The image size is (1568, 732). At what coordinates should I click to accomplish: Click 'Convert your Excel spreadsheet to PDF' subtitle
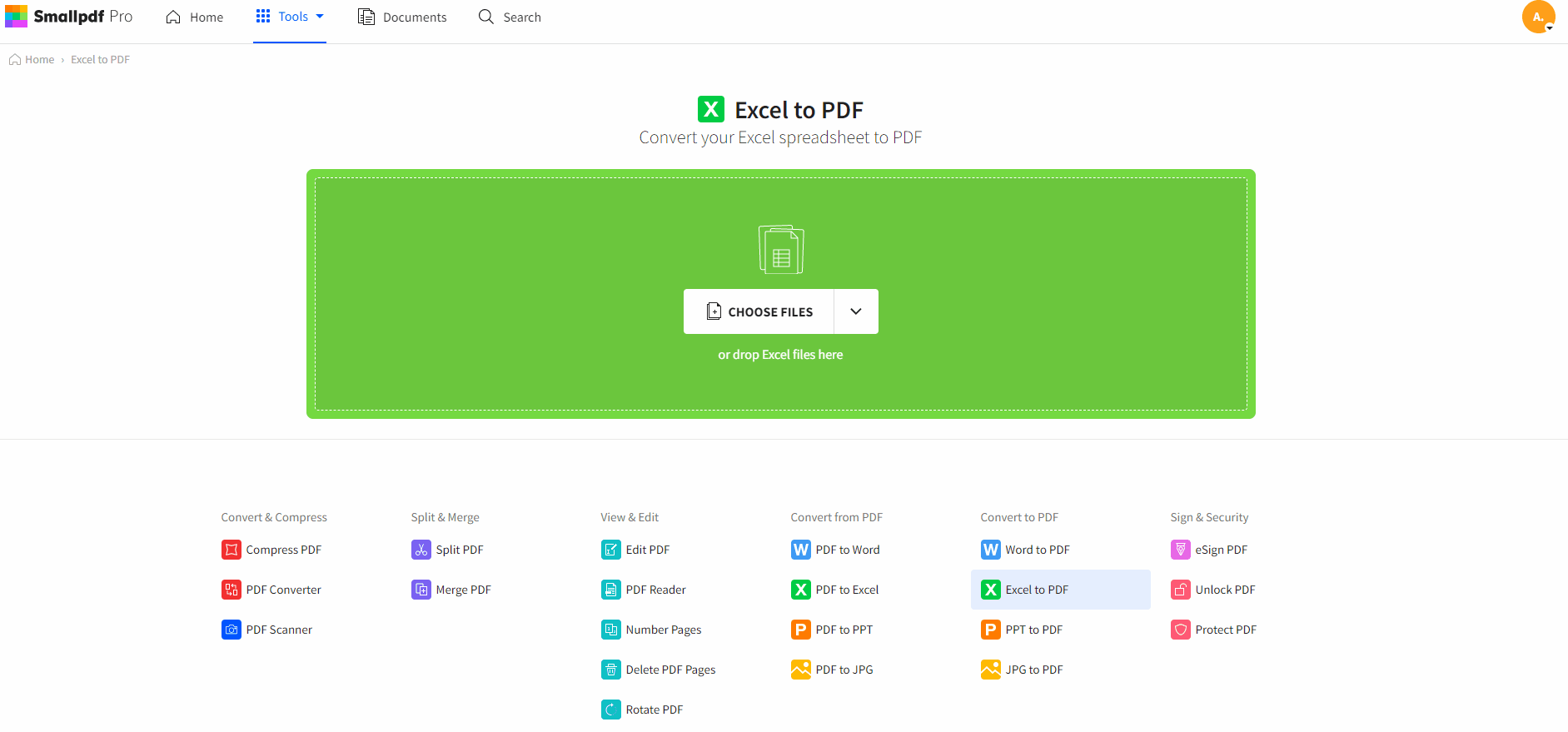(780, 137)
